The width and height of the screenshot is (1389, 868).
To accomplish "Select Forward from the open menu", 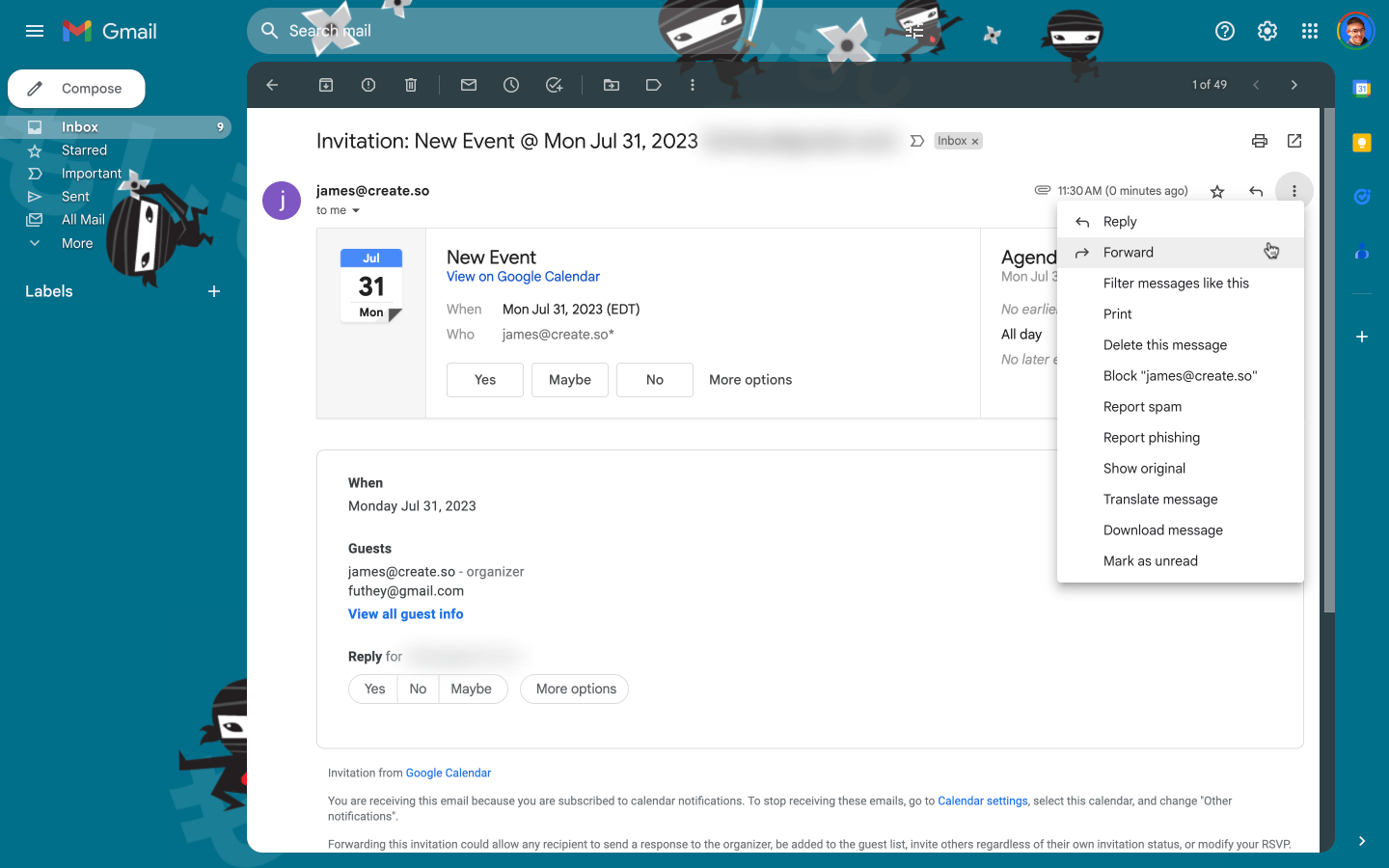I will pyautogui.click(x=1129, y=252).
